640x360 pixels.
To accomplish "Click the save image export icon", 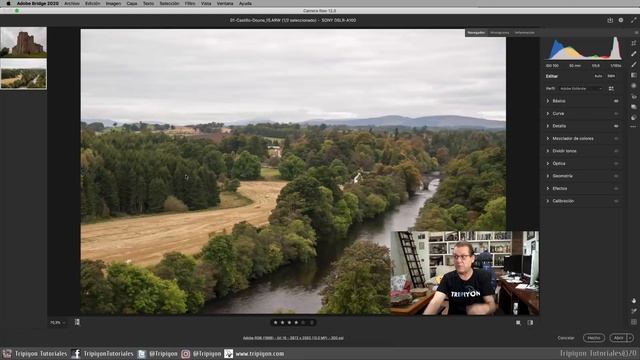I will coord(610,20).
